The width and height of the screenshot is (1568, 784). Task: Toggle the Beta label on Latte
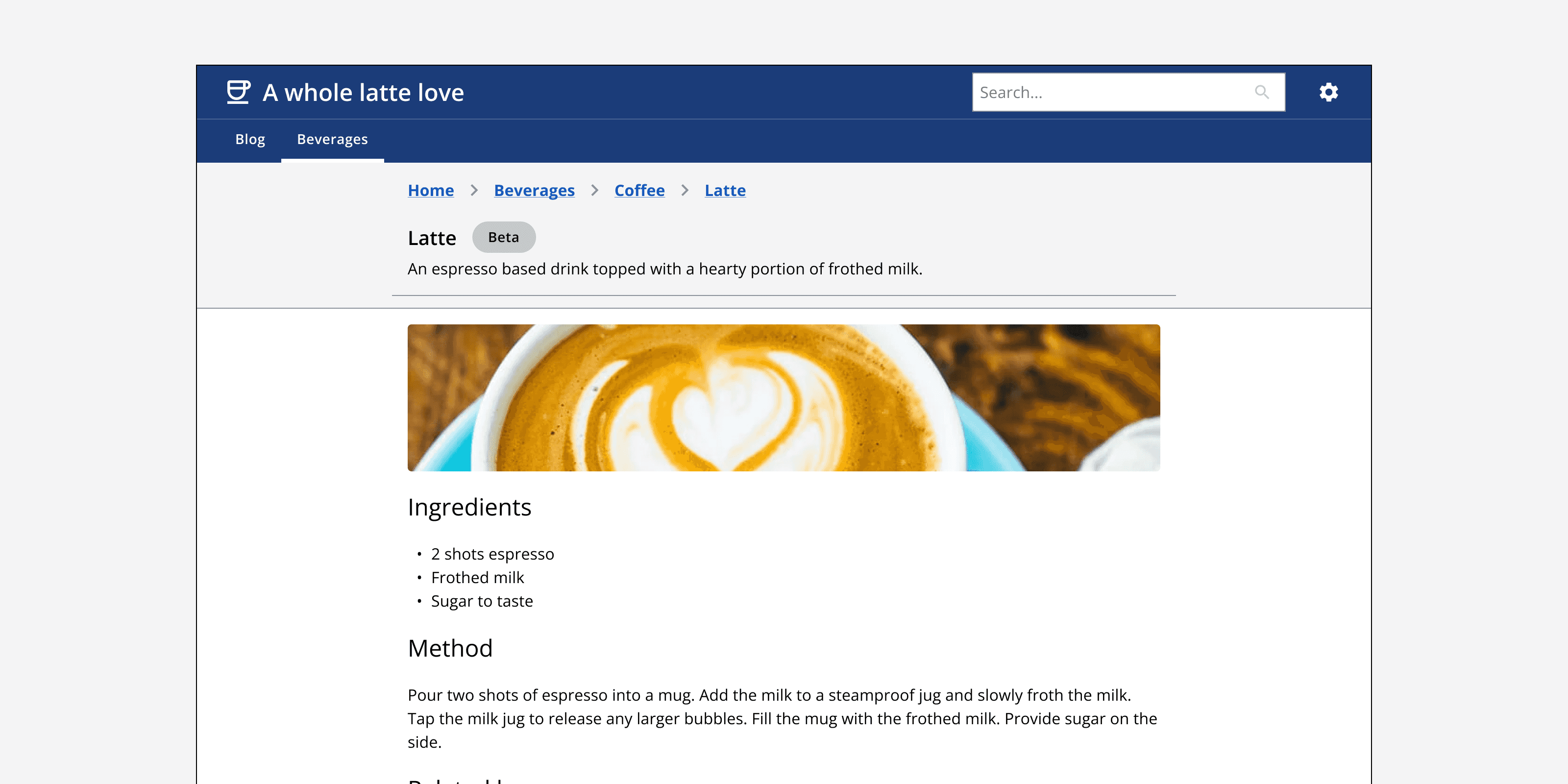503,237
